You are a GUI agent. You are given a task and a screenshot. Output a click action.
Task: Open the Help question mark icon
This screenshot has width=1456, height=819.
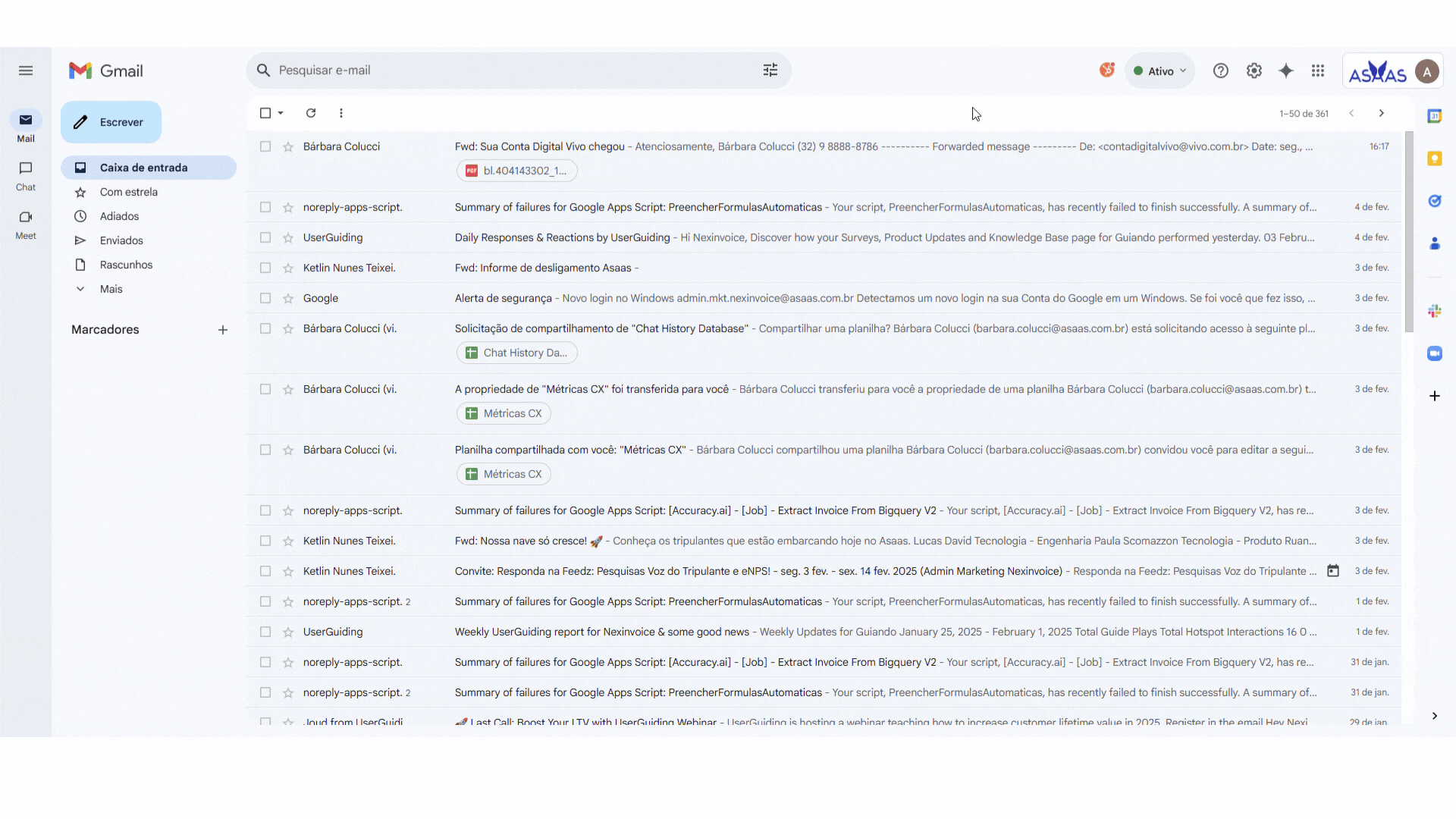pyautogui.click(x=1221, y=71)
